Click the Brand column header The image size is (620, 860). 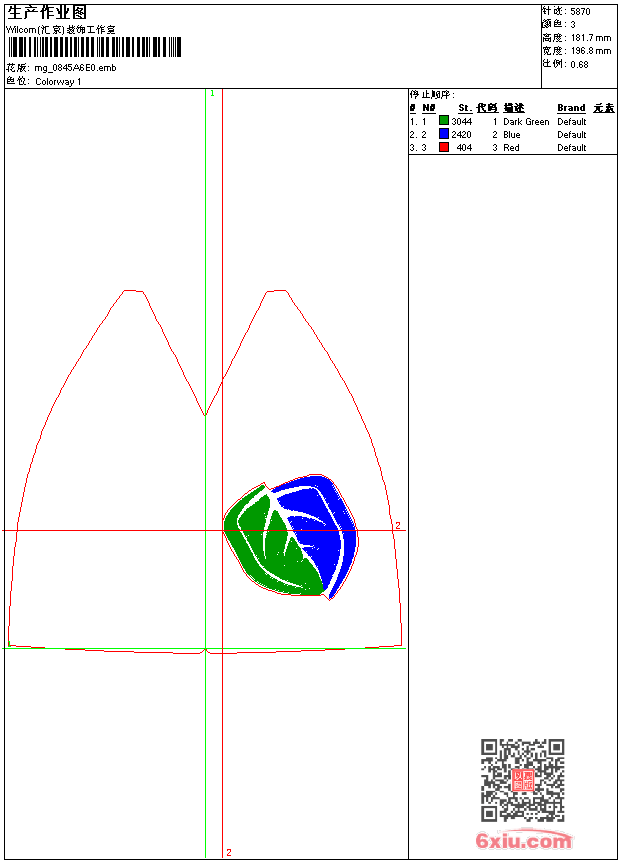point(571,108)
